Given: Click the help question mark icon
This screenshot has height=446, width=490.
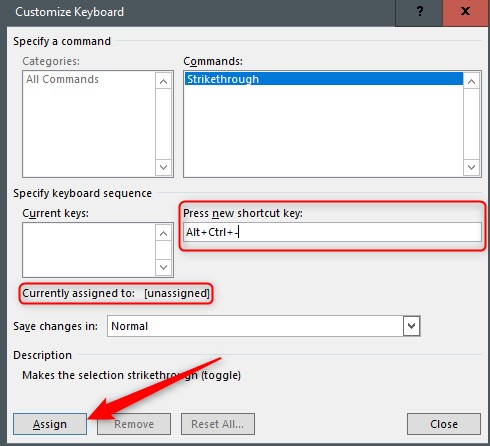Looking at the screenshot, I should pos(420,12).
